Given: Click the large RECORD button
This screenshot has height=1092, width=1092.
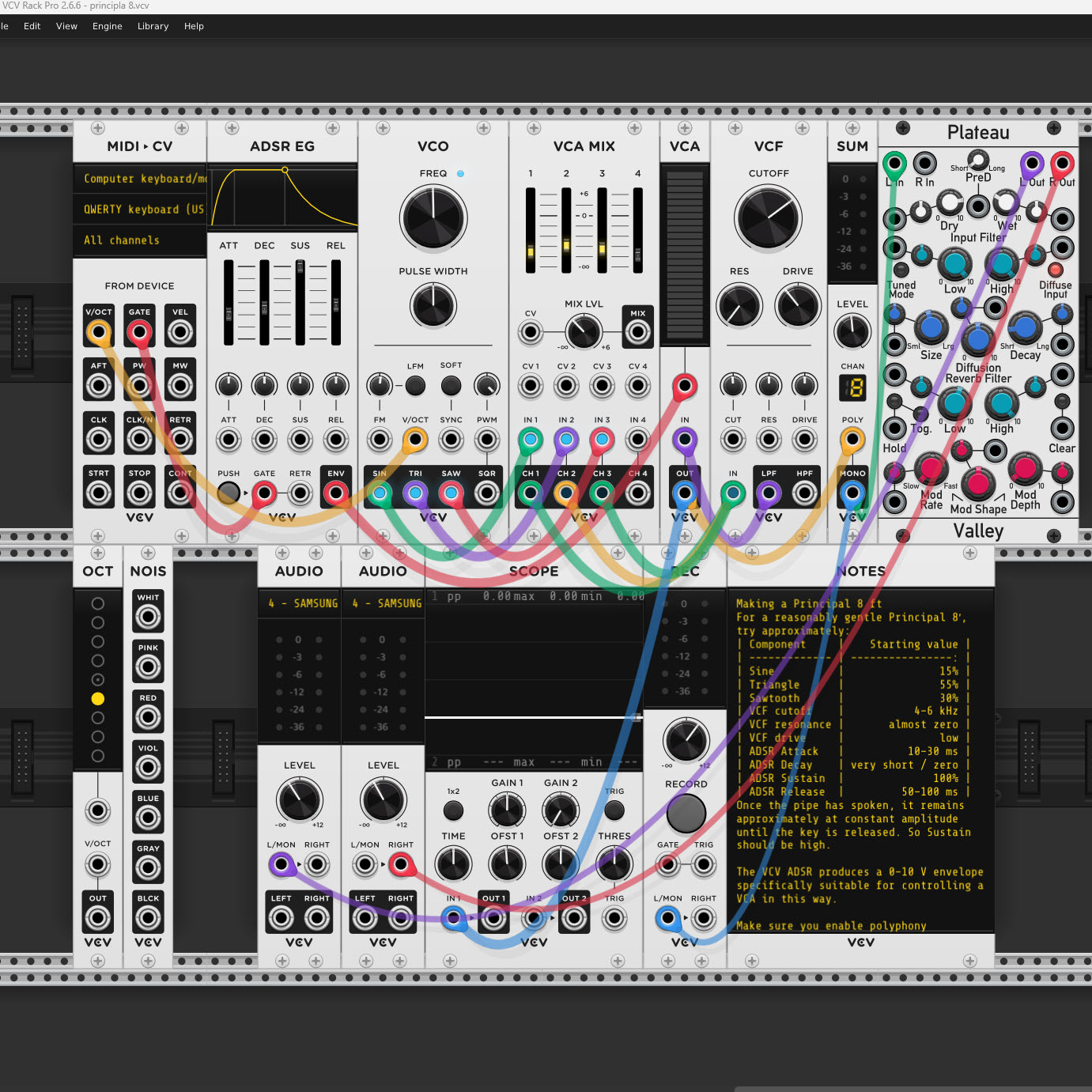Looking at the screenshot, I should click(686, 813).
